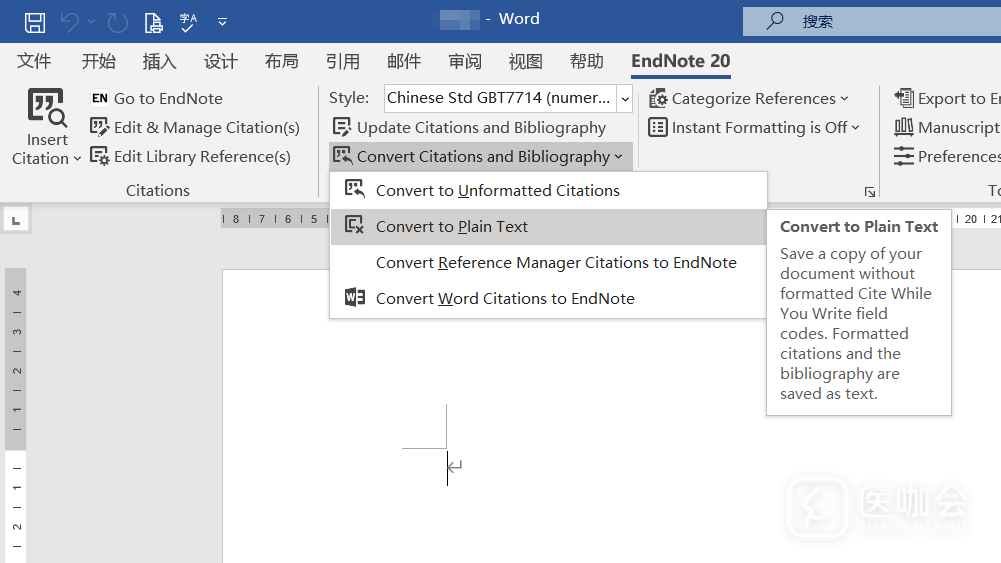Select Convert Word Citations to EndNote
The image size is (1001, 563).
[x=505, y=299]
